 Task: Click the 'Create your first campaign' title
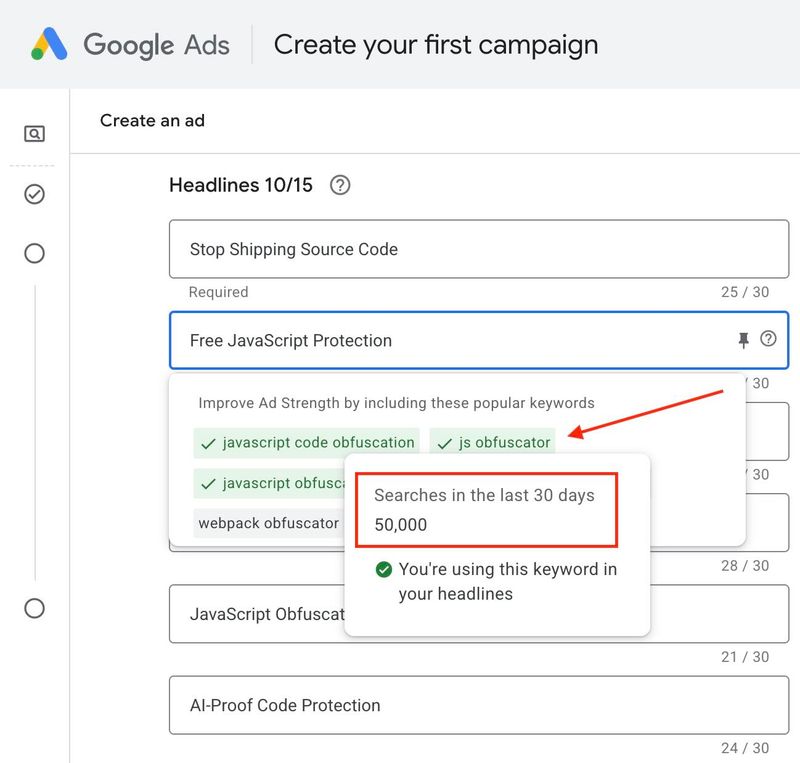(x=436, y=45)
